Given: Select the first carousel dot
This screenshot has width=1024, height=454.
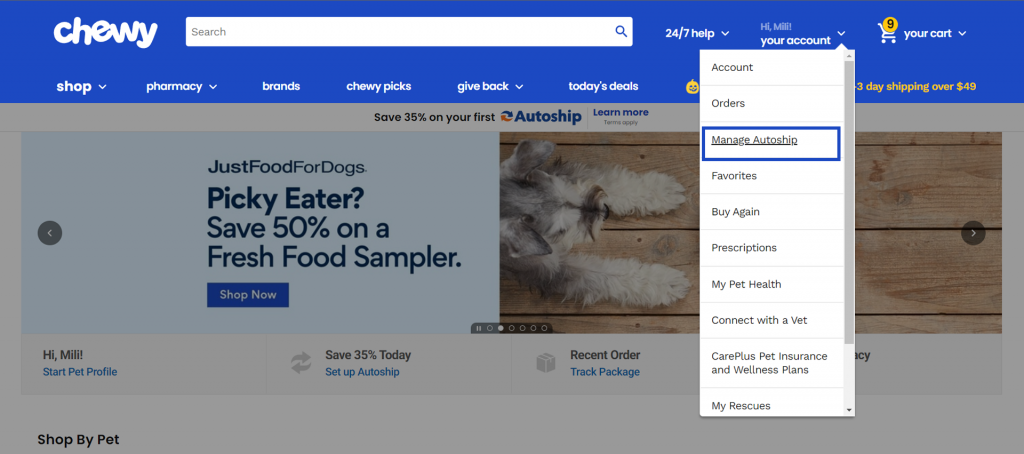Looking at the screenshot, I should point(490,329).
